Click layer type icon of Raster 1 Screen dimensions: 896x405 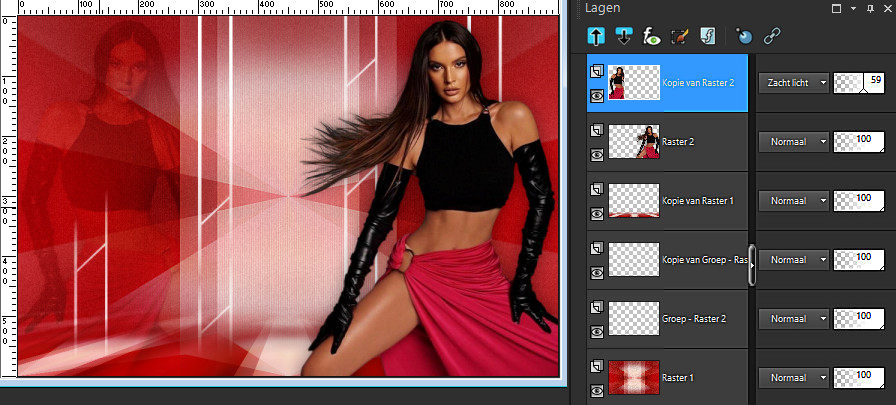596,366
